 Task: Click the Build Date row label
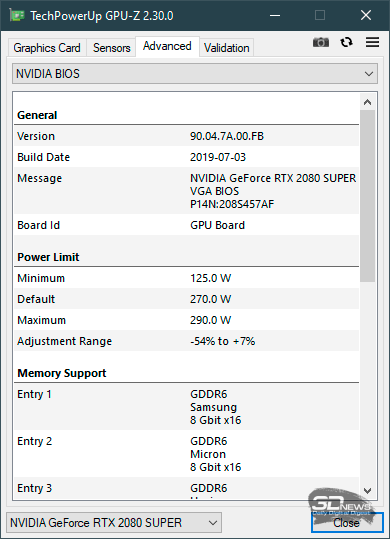[x=44, y=157]
